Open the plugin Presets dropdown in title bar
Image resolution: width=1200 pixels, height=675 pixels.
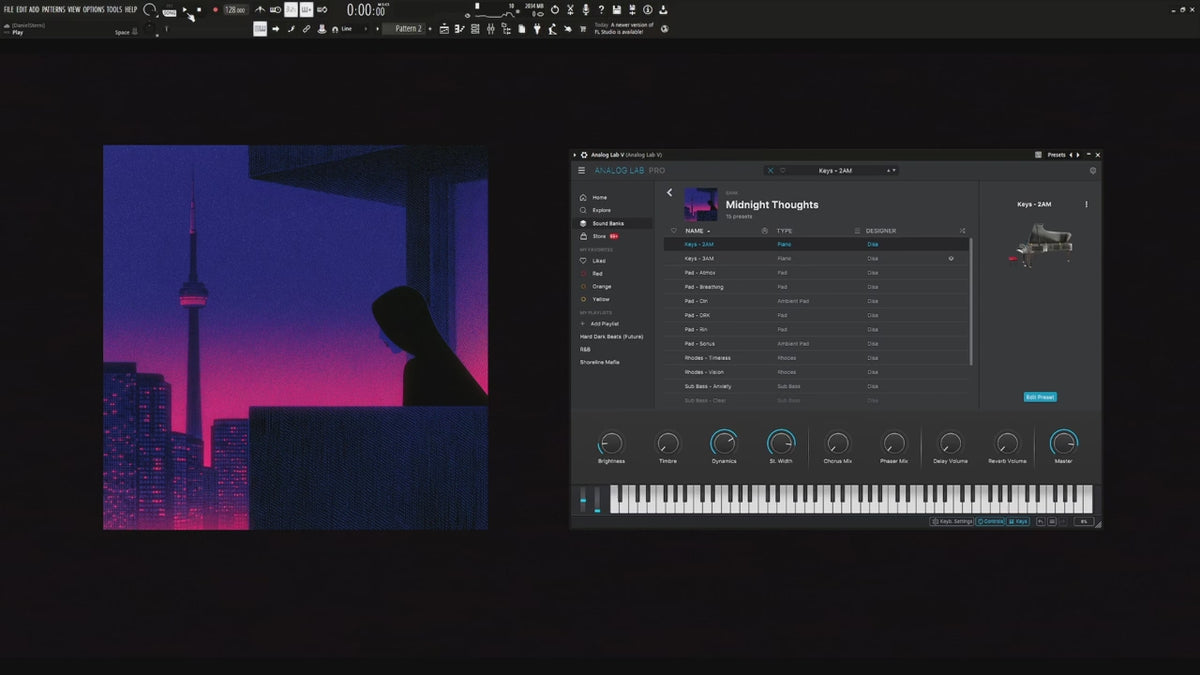coord(1058,155)
